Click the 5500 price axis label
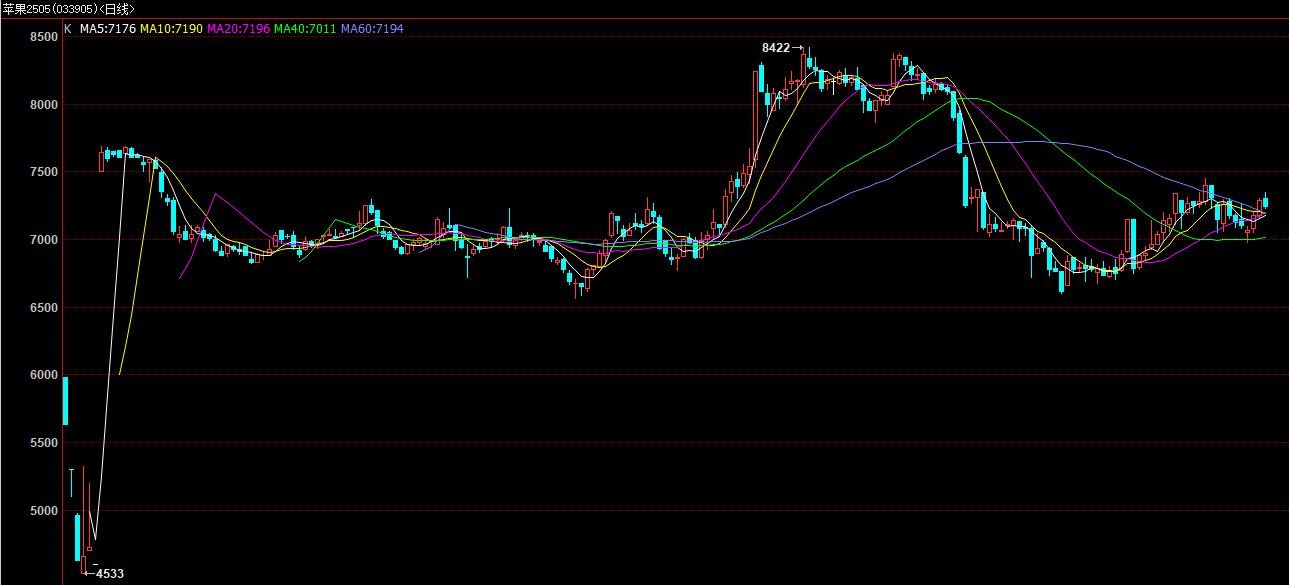This screenshot has width=1289, height=585. (45, 443)
